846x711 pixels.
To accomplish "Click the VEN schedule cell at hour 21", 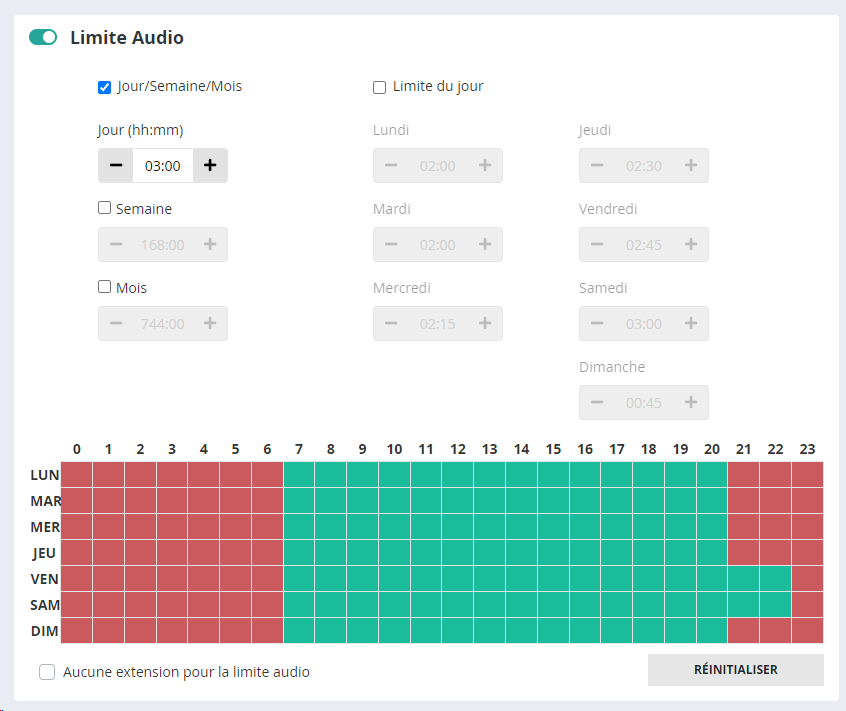I will 744,579.
